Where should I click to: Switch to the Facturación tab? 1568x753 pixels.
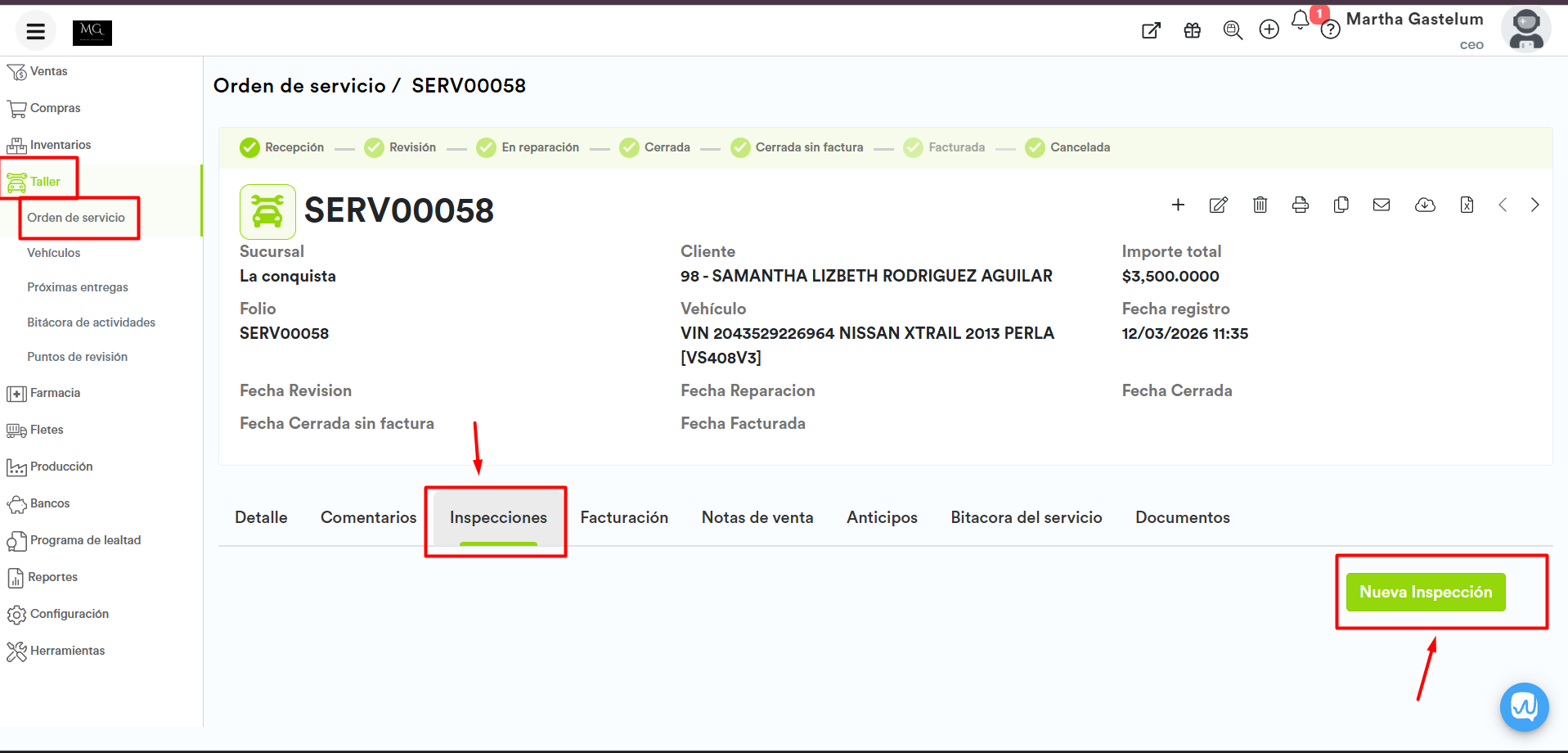pos(624,517)
